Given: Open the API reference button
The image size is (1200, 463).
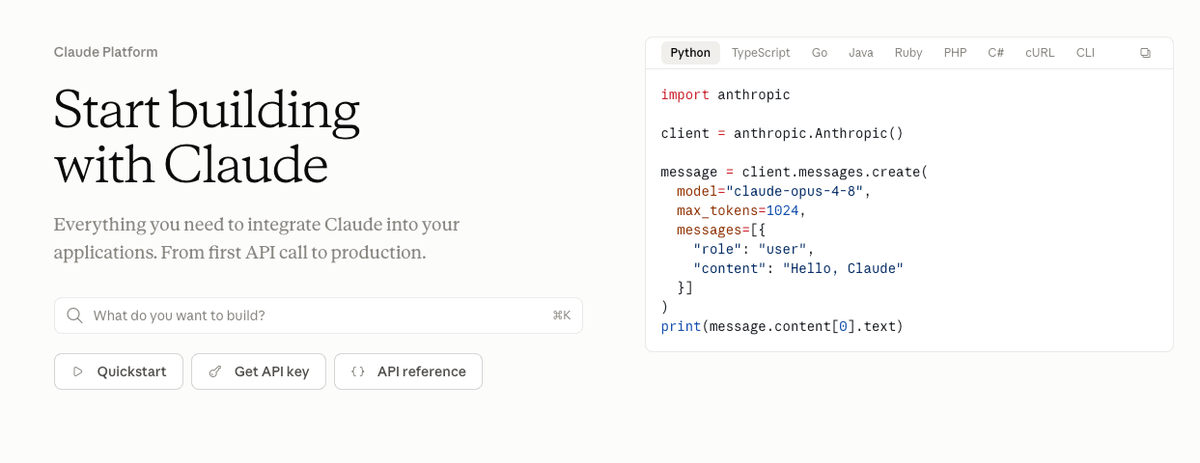Looking at the screenshot, I should tap(408, 372).
